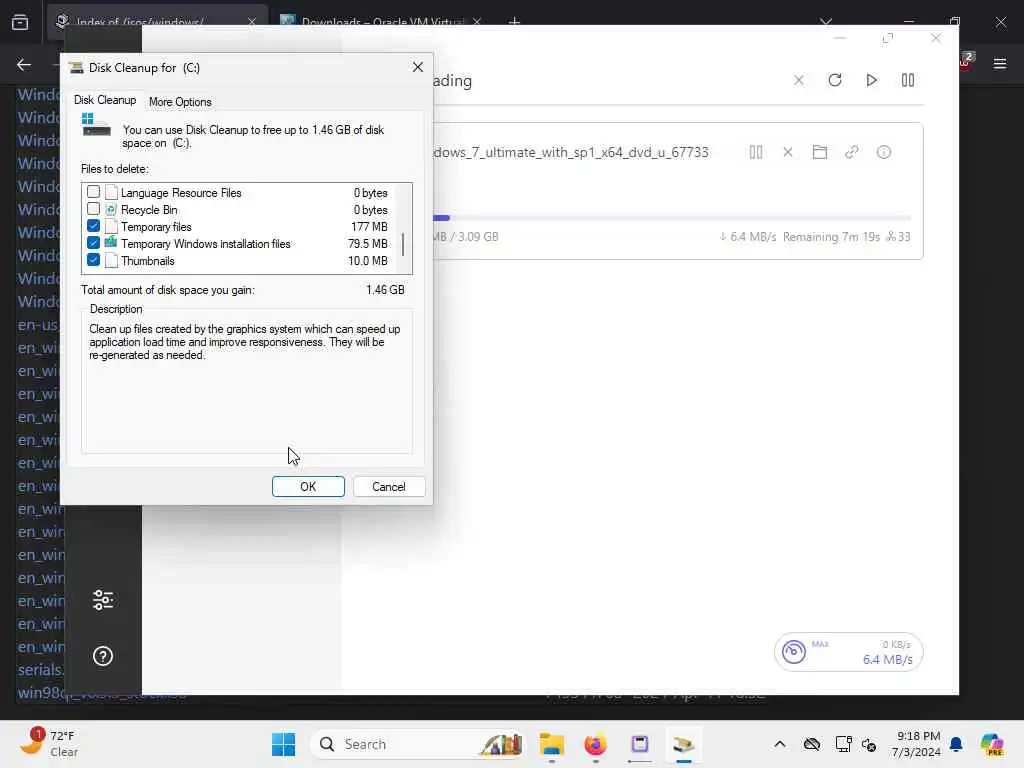
Task: Cancel the Windows 7 ISO download item
Action: [788, 152]
